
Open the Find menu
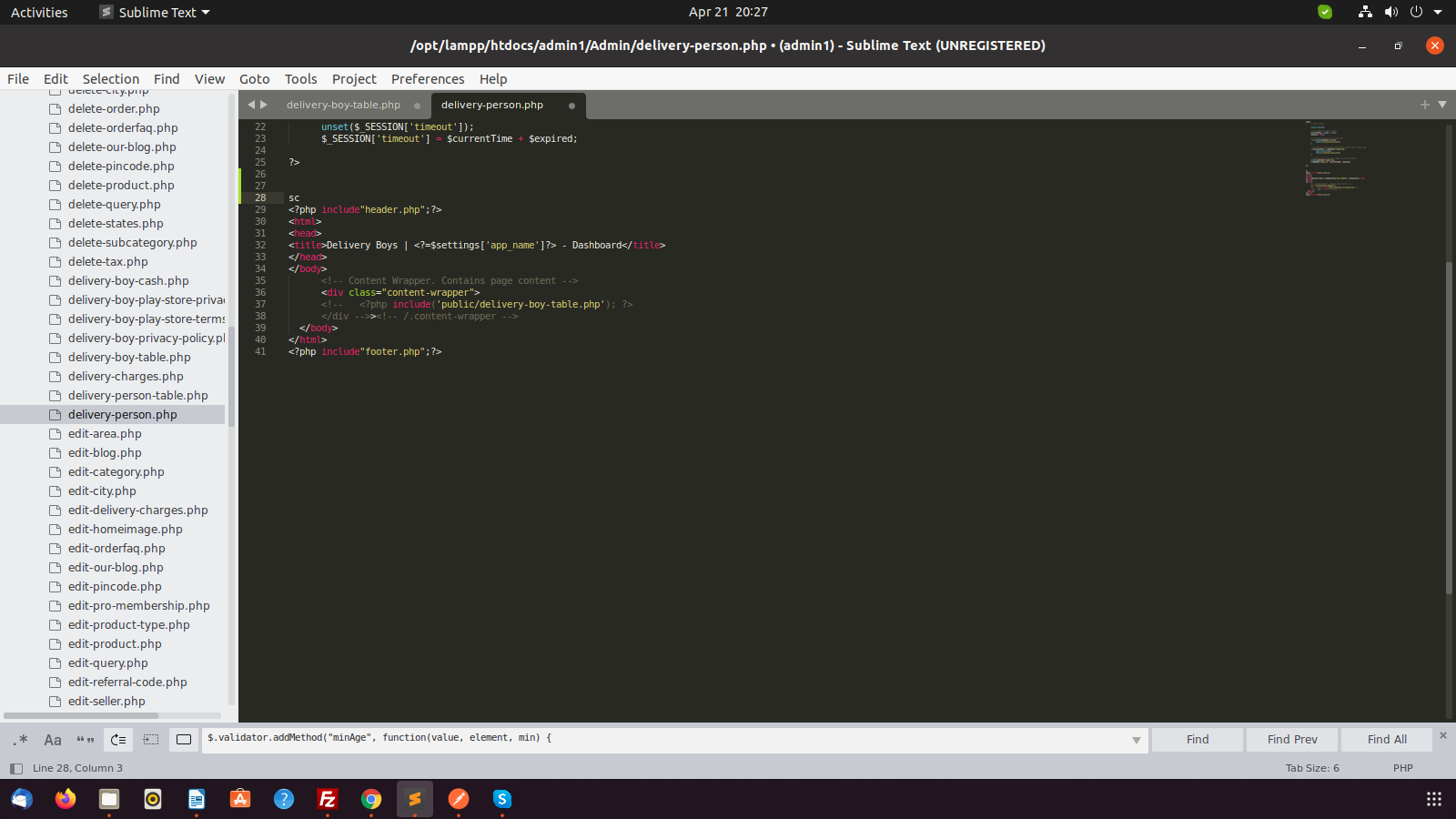pyautogui.click(x=167, y=79)
